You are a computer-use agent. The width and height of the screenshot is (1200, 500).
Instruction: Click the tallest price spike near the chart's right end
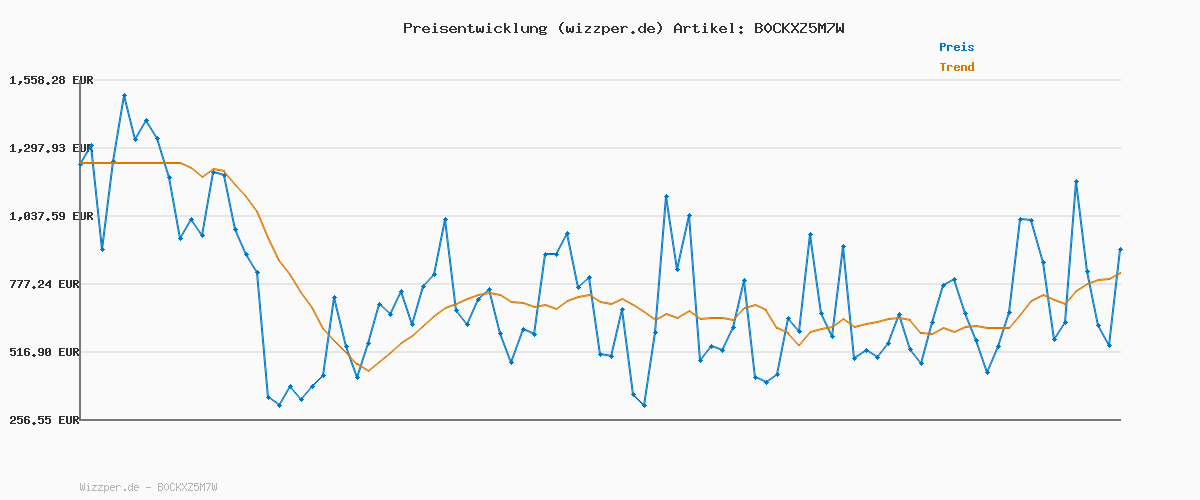pyautogui.click(x=1076, y=181)
